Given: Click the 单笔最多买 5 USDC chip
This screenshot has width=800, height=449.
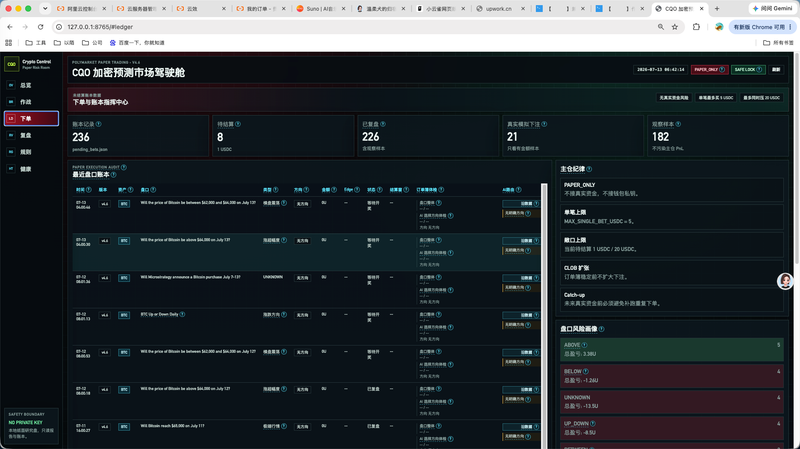Looking at the screenshot, I should (x=716, y=97).
